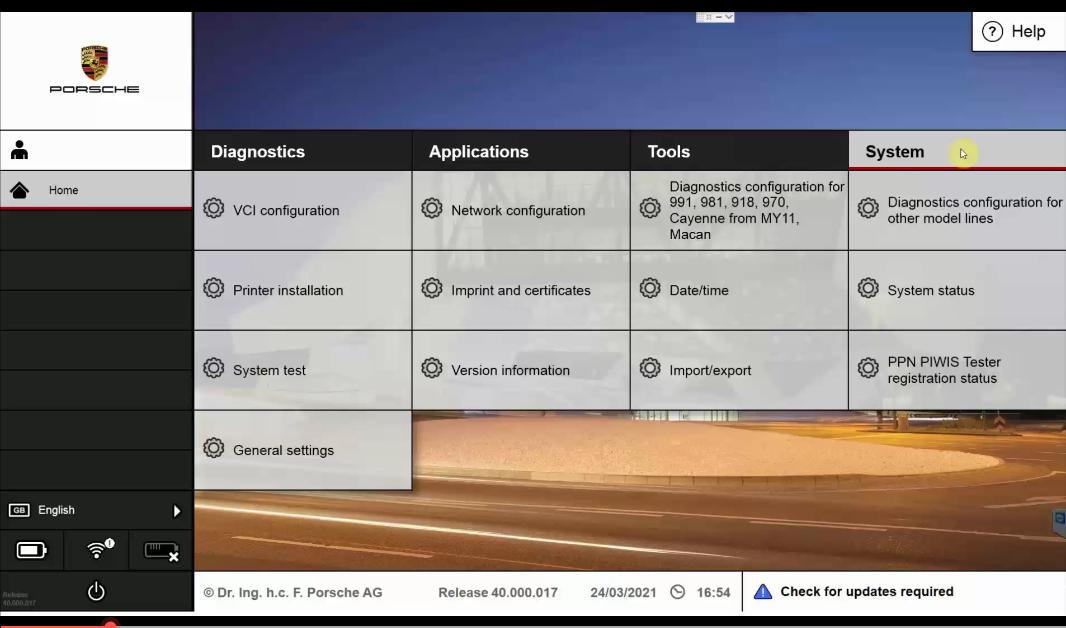Open VCI configuration
The image size is (1066, 628).
286,210
